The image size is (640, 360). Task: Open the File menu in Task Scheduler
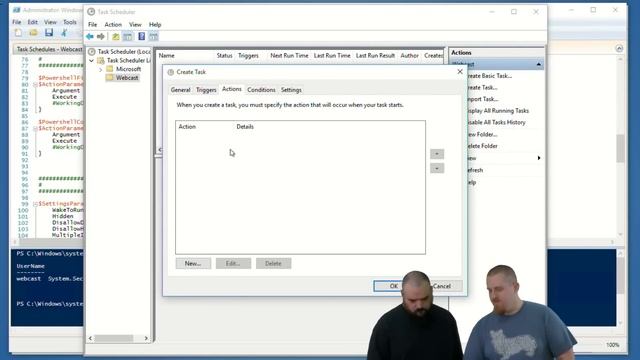[93, 24]
